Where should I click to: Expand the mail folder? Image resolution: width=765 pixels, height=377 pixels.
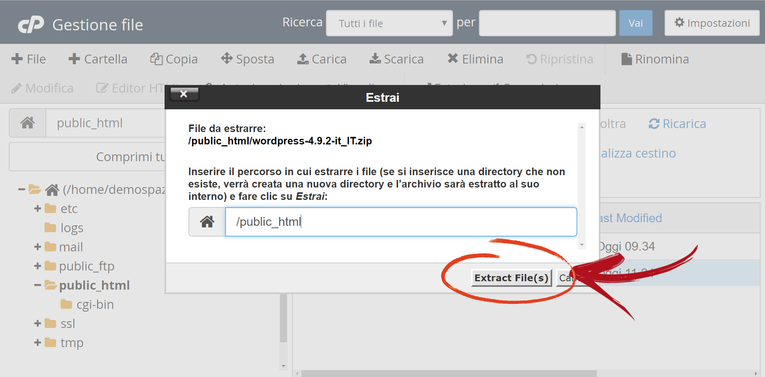38,247
